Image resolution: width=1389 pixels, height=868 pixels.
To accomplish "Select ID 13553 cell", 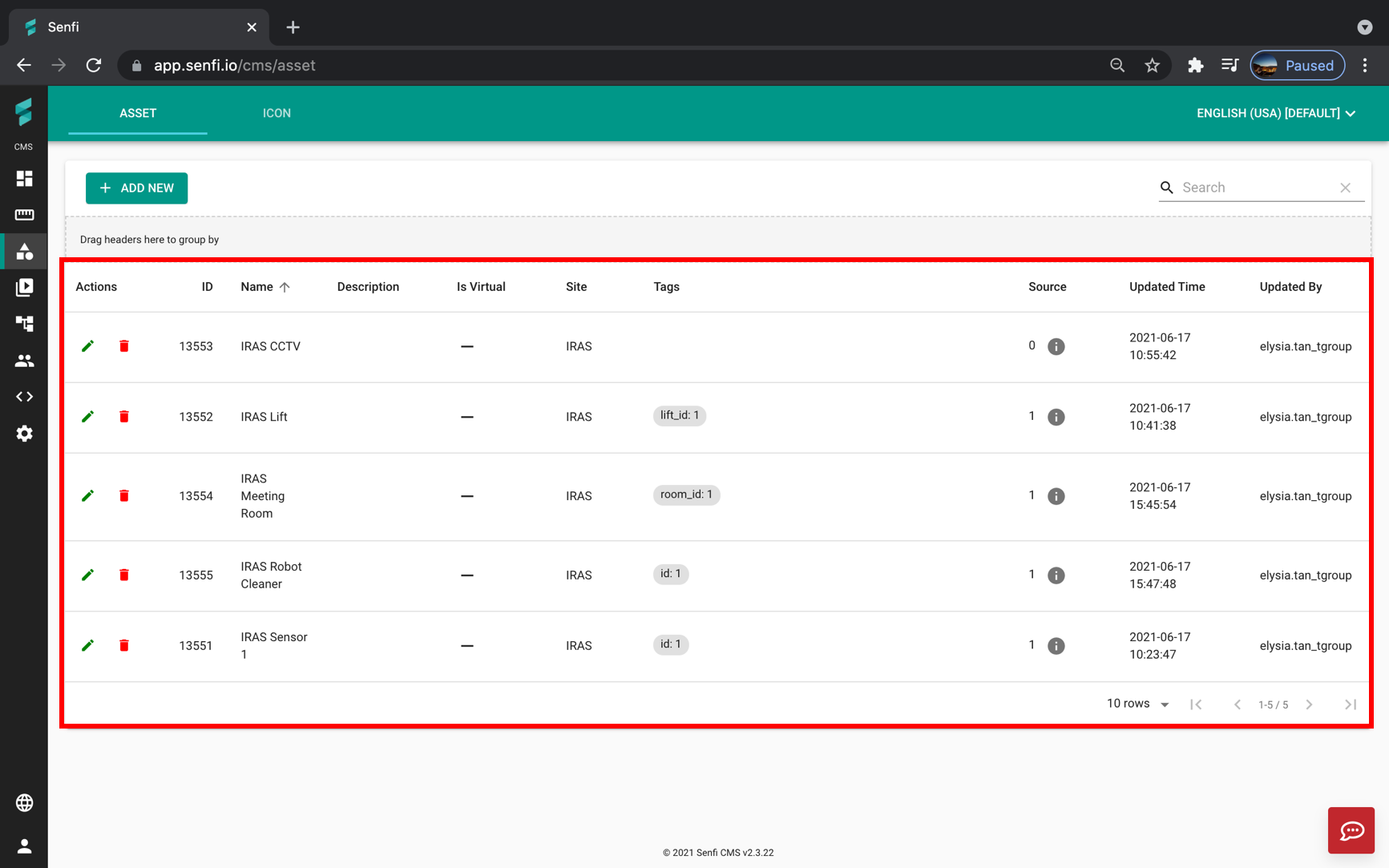I will 196,346.
